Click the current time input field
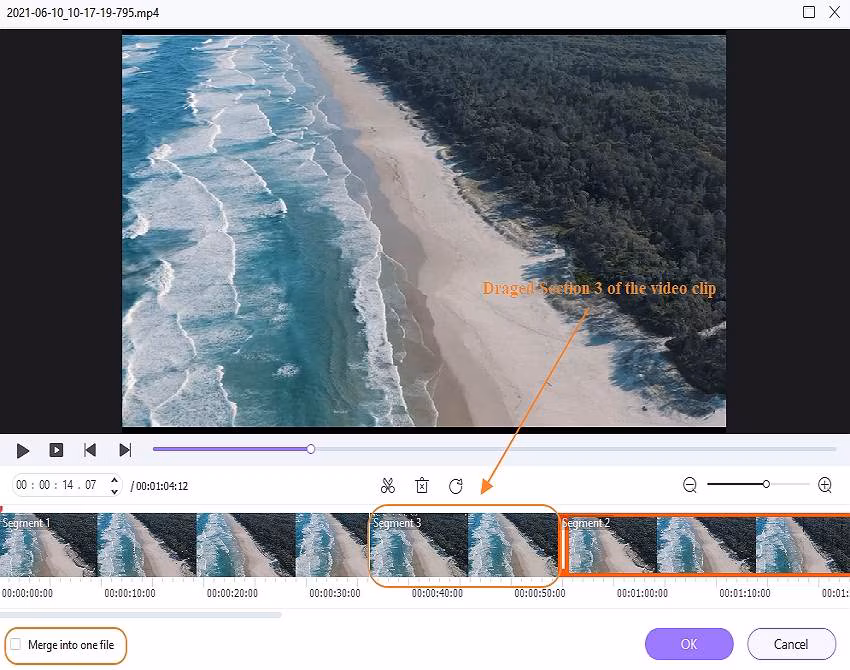Image resolution: width=850 pixels, height=670 pixels. (58, 485)
